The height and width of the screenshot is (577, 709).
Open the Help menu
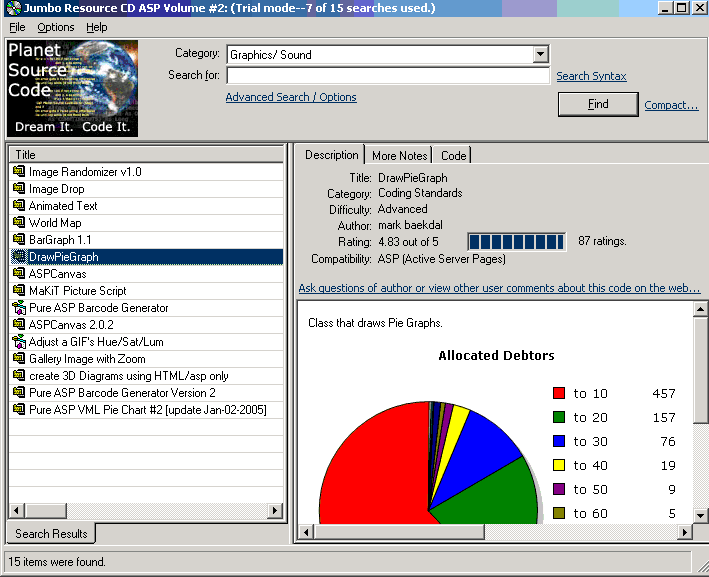(97, 27)
